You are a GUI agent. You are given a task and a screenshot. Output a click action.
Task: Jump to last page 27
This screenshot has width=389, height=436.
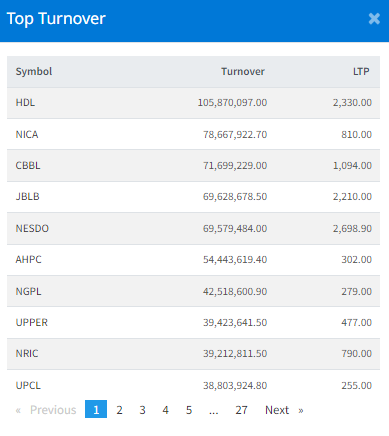241,410
